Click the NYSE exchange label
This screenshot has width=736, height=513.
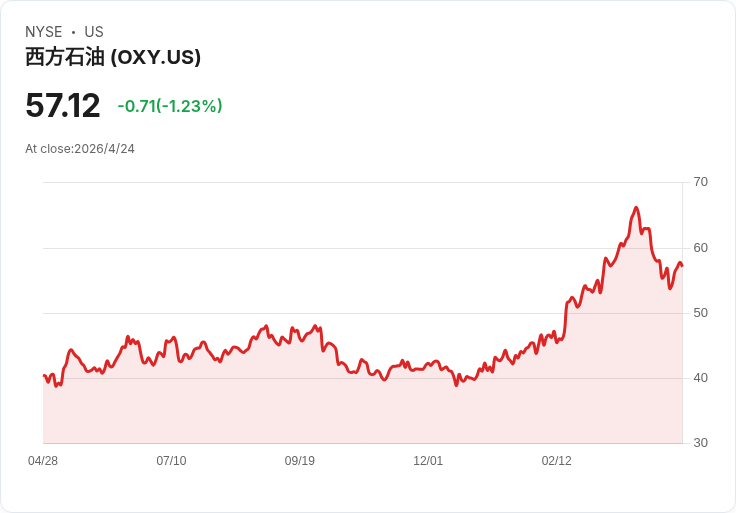pos(44,32)
